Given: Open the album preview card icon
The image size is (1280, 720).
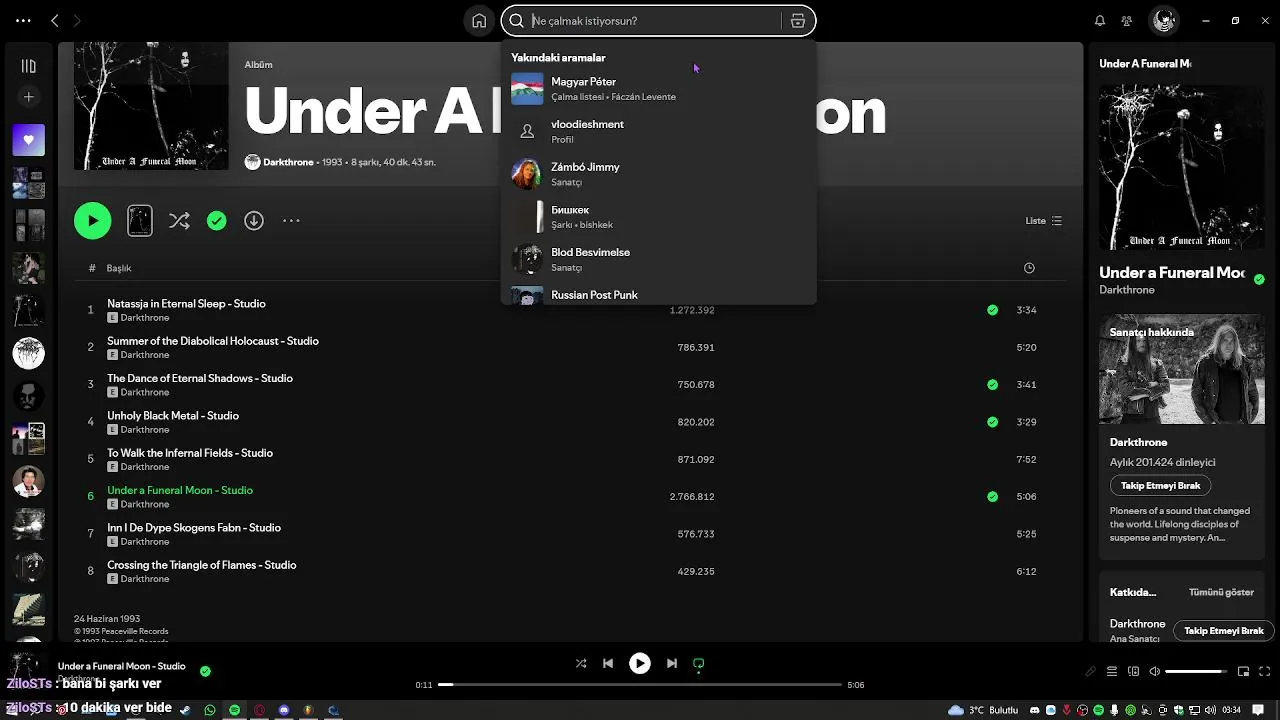Looking at the screenshot, I should 140,221.
